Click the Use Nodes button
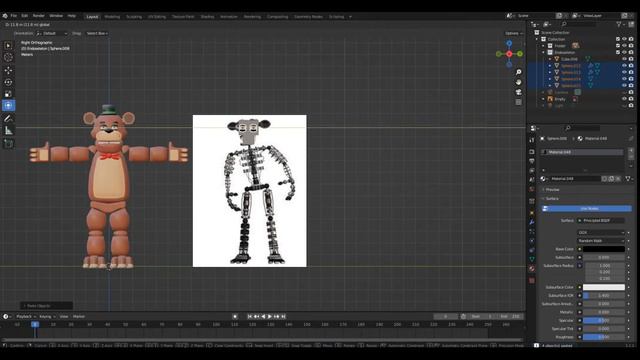 (x=587, y=209)
